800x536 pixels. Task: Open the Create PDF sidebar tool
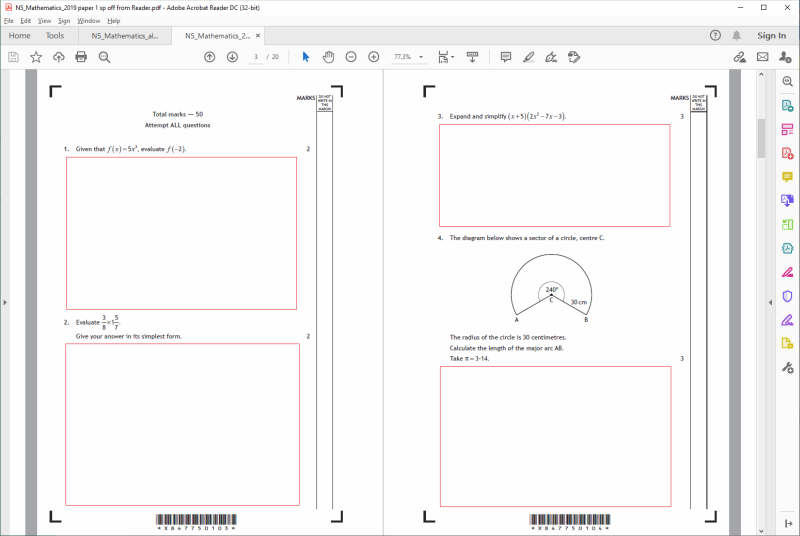[x=787, y=153]
